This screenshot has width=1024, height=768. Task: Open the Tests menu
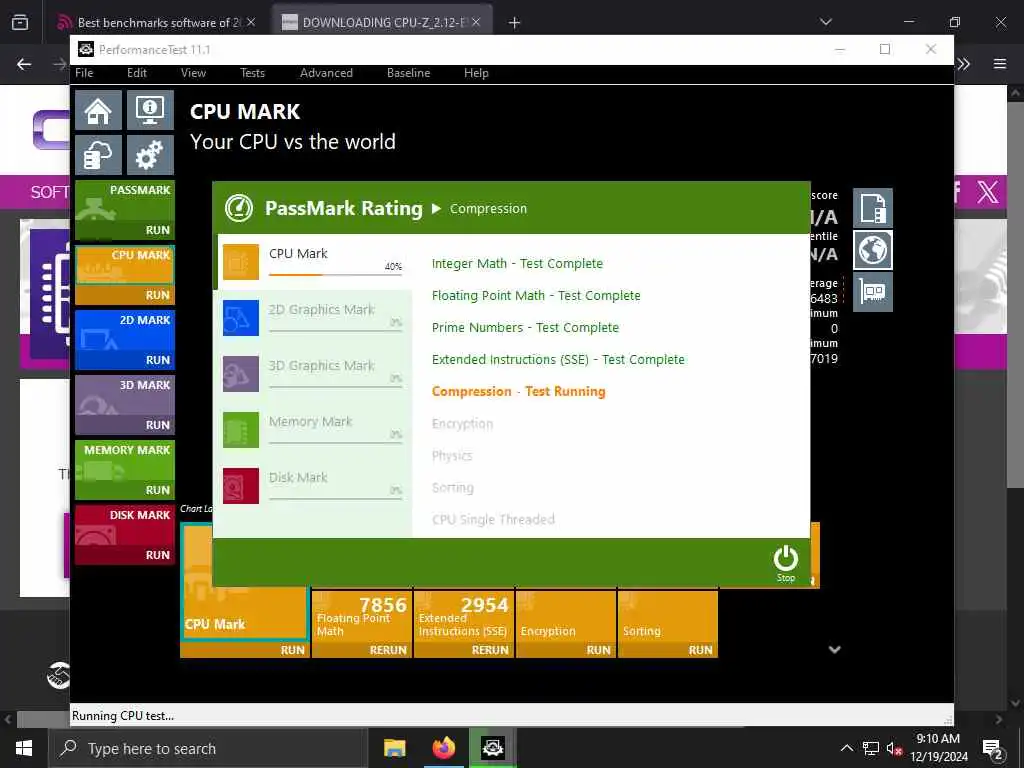click(x=252, y=72)
